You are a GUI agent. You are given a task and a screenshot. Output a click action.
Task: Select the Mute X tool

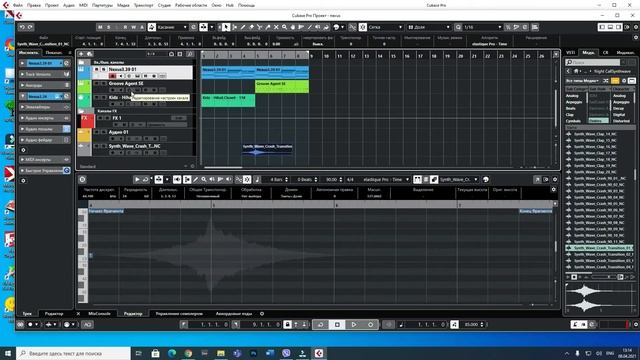tap(276, 27)
